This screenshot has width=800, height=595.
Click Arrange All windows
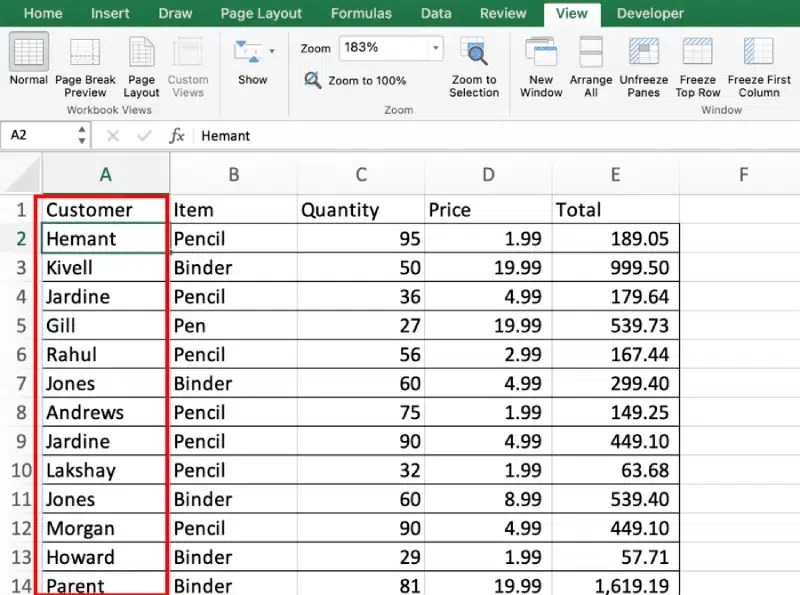pos(590,65)
